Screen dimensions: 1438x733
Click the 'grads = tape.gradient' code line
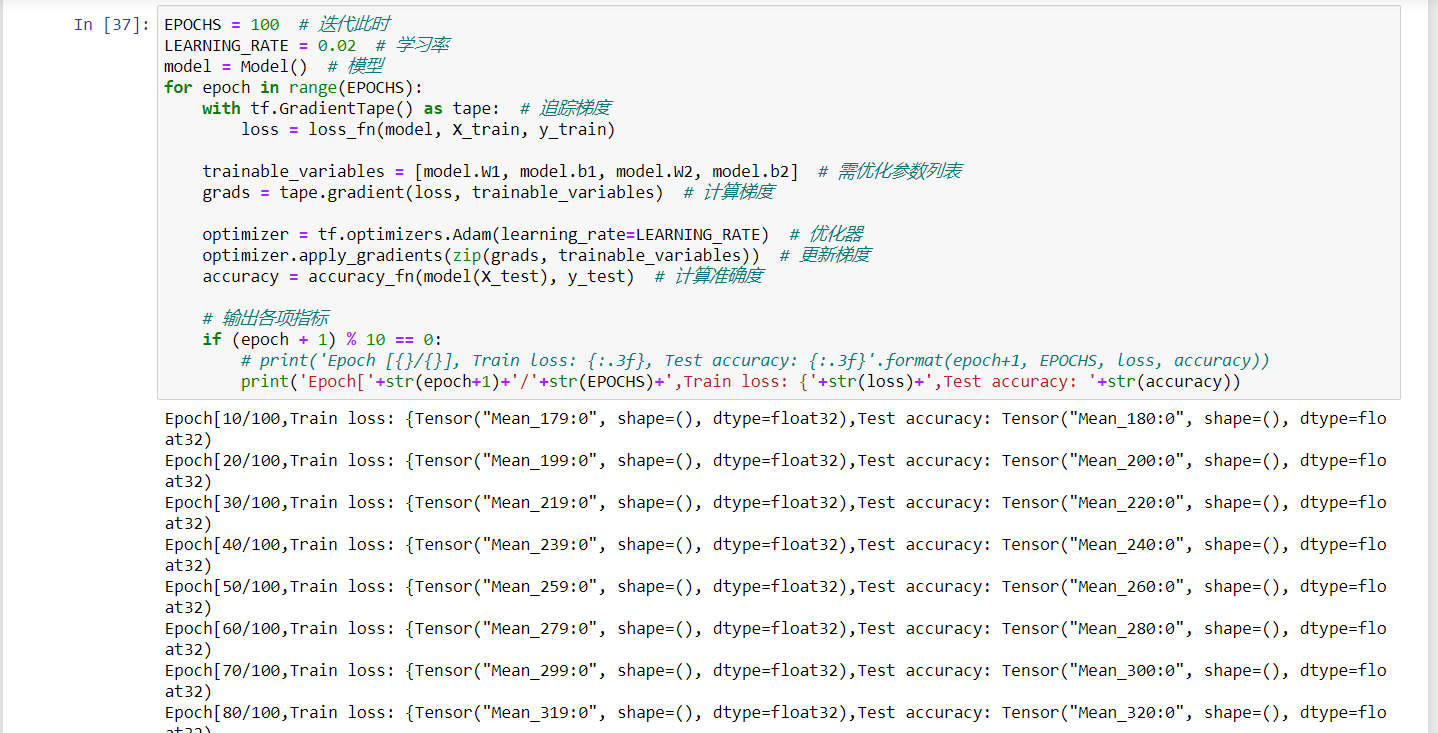click(488, 192)
